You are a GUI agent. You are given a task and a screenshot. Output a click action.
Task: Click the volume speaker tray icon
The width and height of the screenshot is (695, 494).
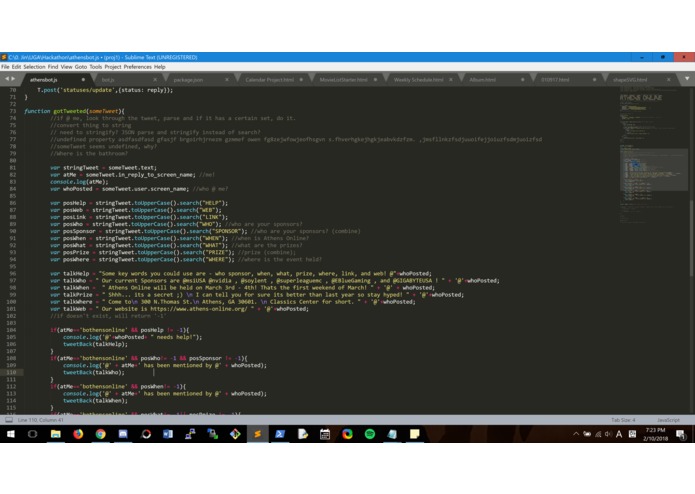[x=608, y=434]
